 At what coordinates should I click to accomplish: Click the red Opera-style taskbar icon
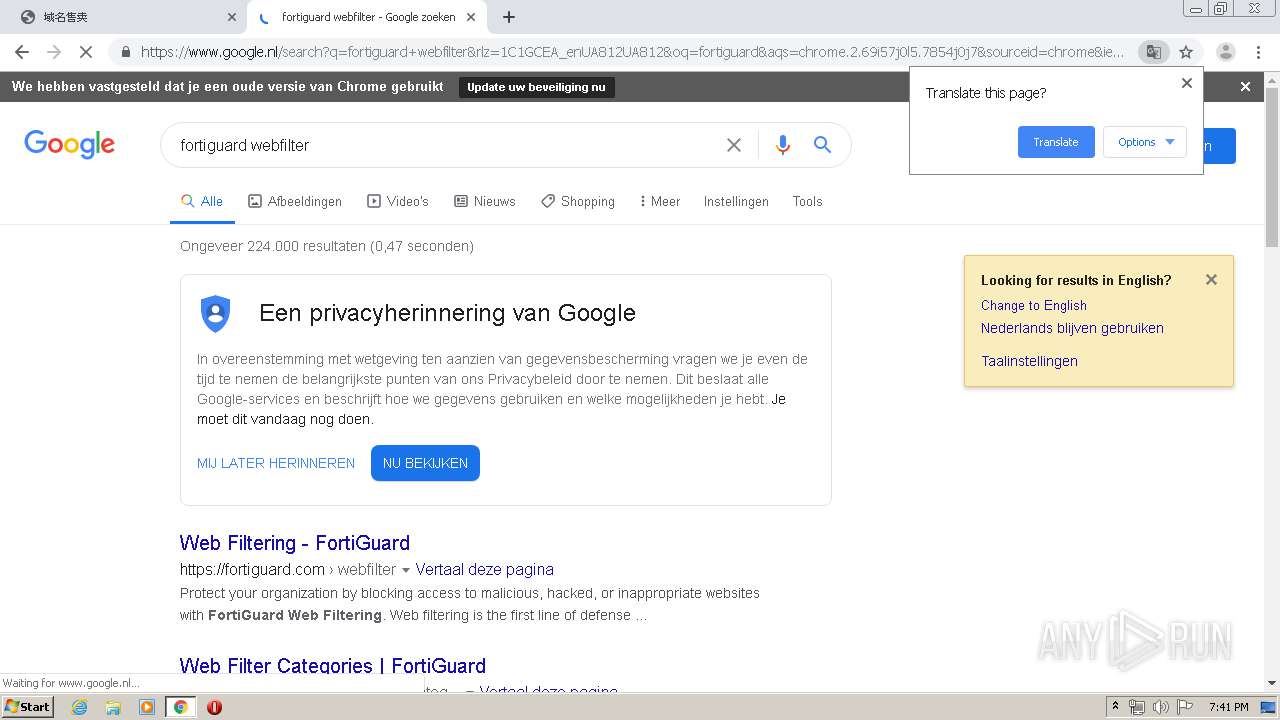coord(214,707)
